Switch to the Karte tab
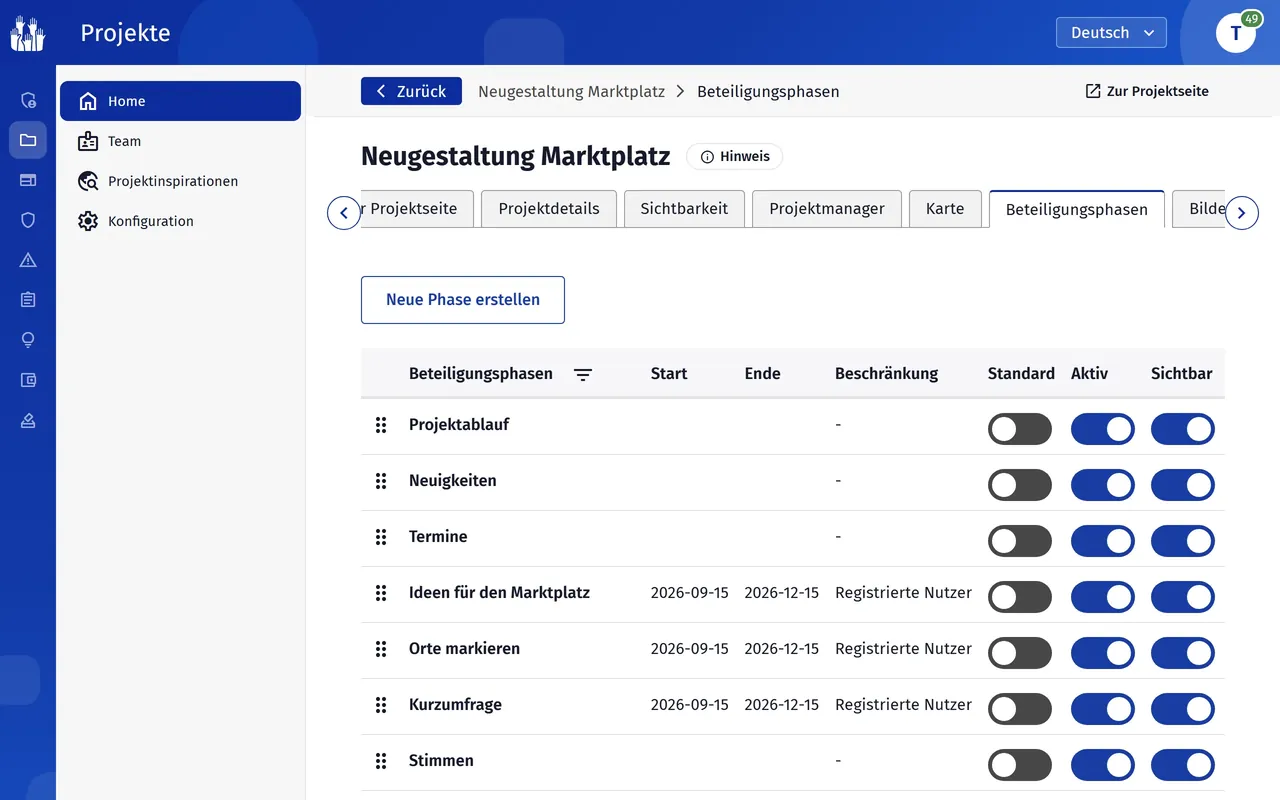1280x800 pixels. coord(945,209)
